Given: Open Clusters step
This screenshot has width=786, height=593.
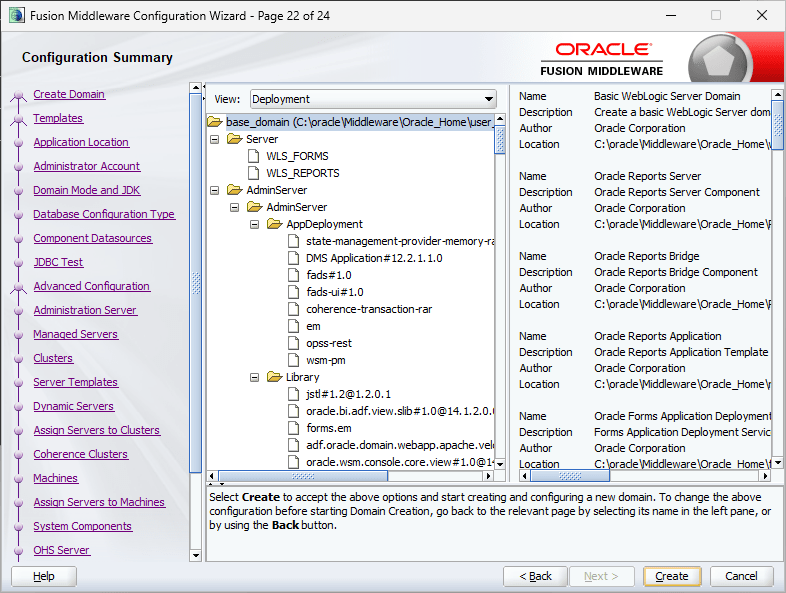Looking at the screenshot, I should coord(53,358).
